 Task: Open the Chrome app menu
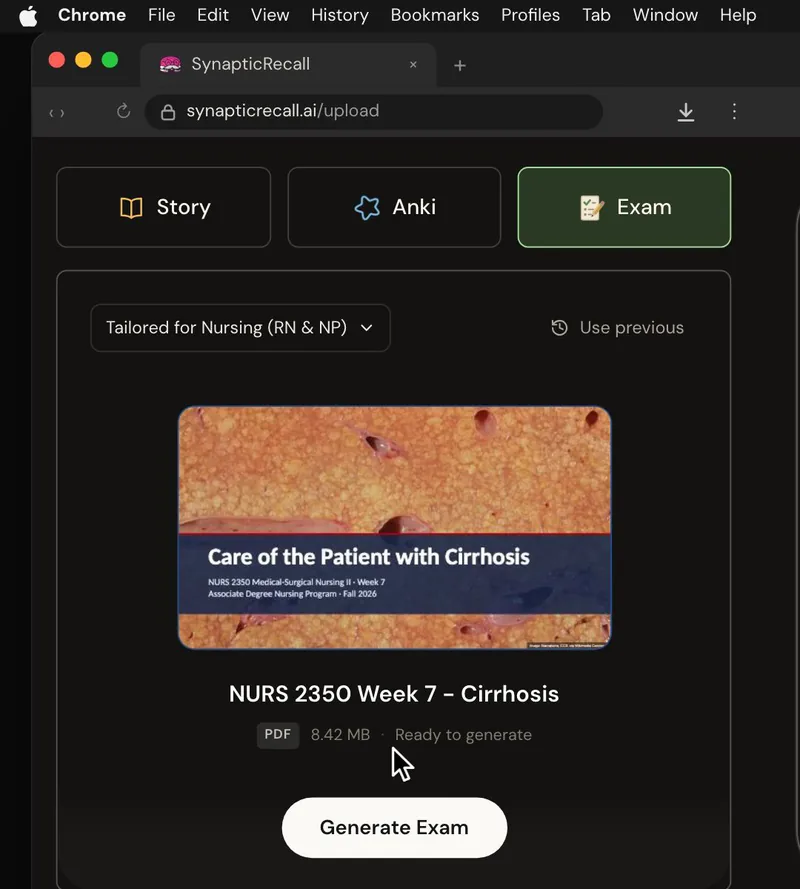coord(92,15)
